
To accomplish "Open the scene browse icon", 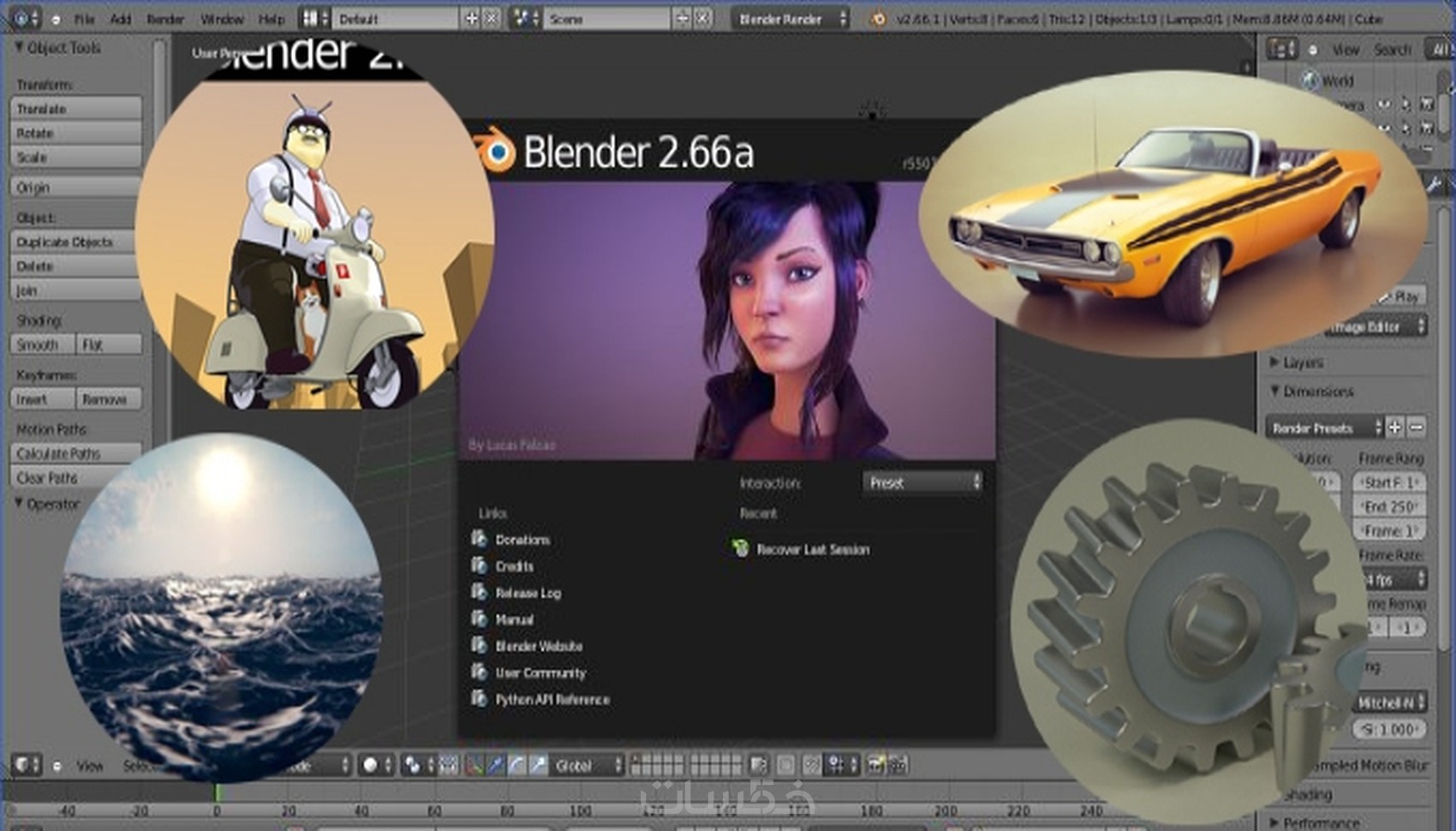I will click(525, 18).
